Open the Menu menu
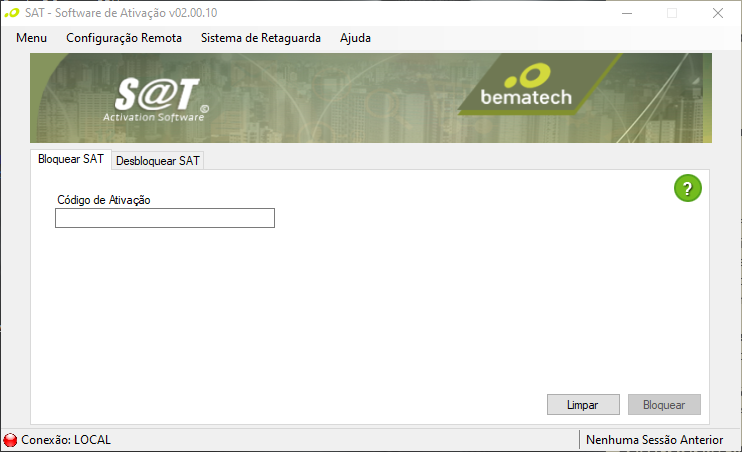 click(x=31, y=38)
